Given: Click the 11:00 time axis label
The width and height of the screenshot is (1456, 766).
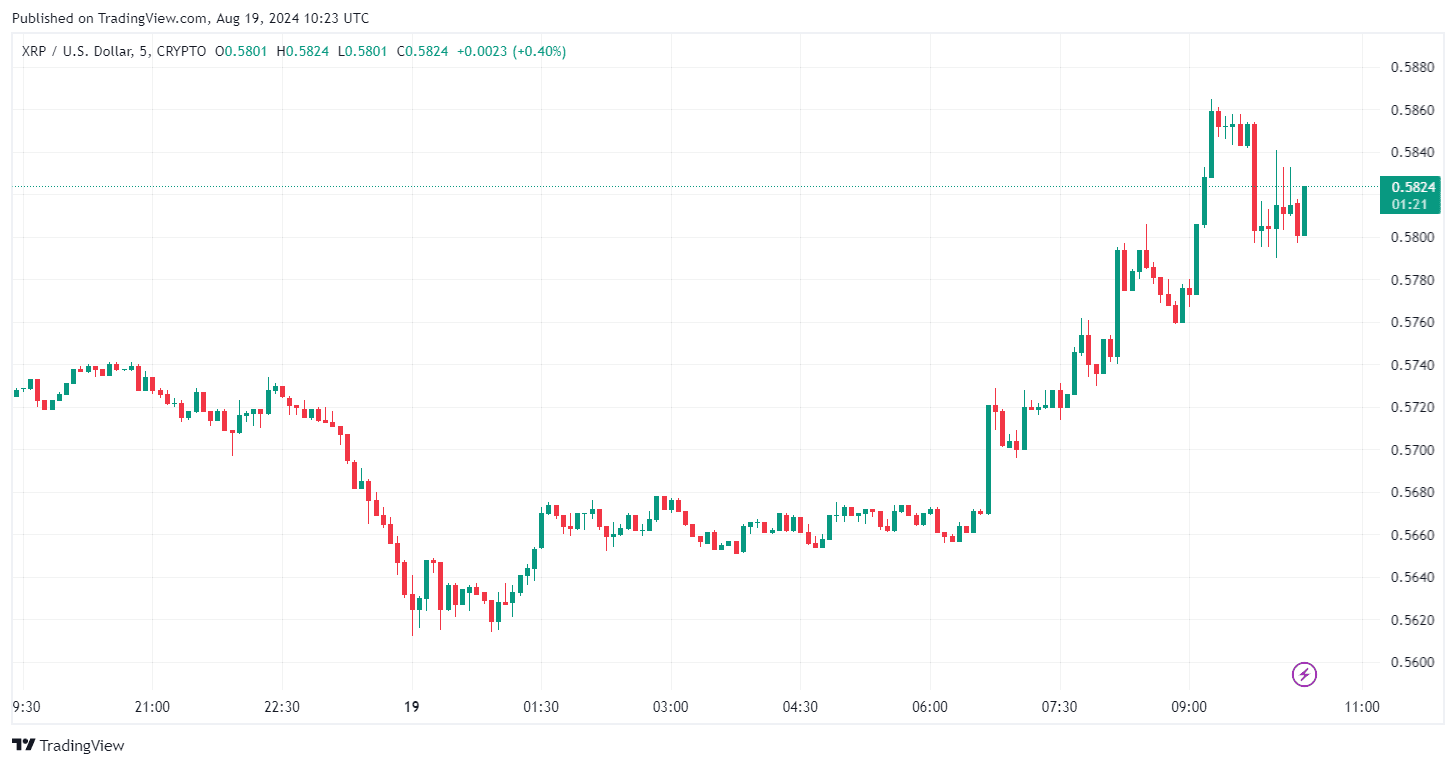Looking at the screenshot, I should (1362, 707).
